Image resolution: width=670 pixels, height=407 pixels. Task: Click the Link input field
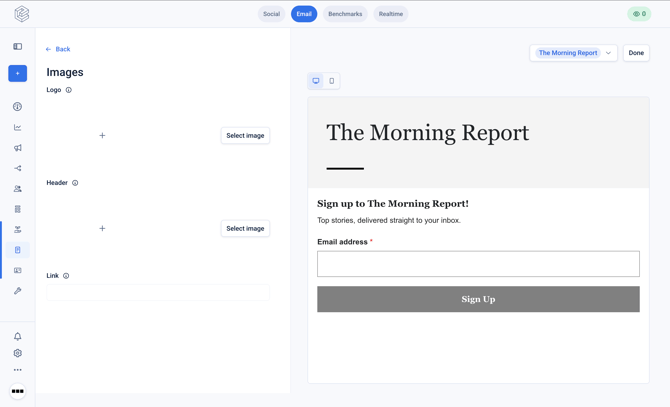pyautogui.click(x=158, y=293)
